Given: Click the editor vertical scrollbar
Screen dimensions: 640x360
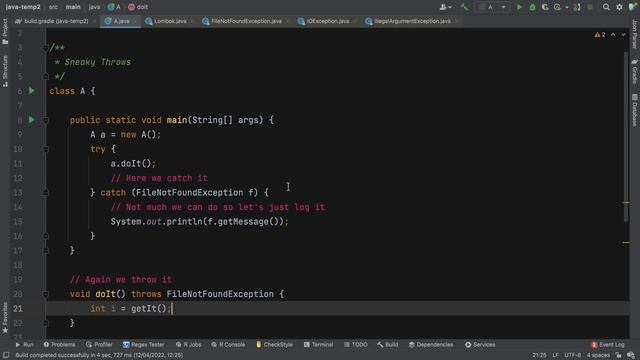Looking at the screenshot, I should pos(626,136).
